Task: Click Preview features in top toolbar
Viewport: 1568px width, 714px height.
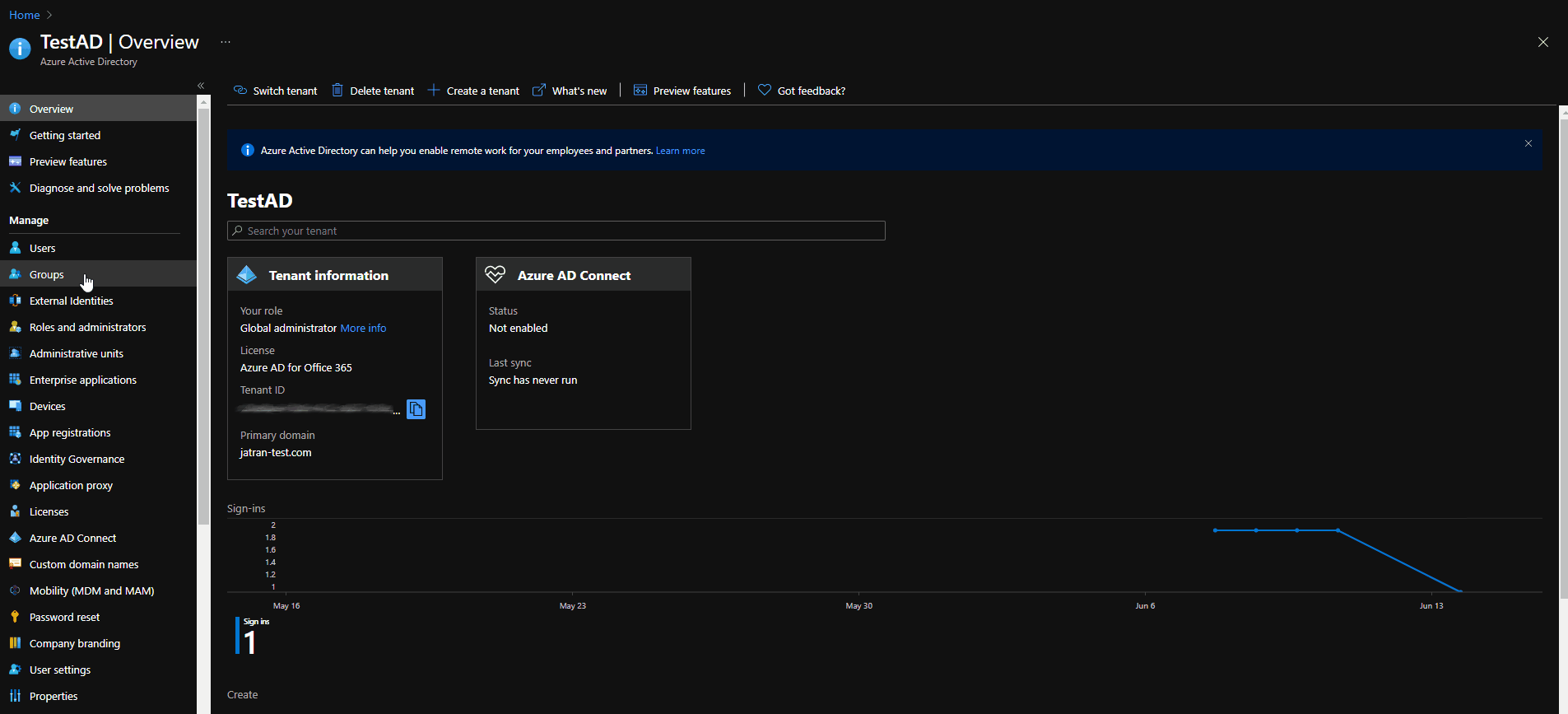Action: click(x=682, y=91)
